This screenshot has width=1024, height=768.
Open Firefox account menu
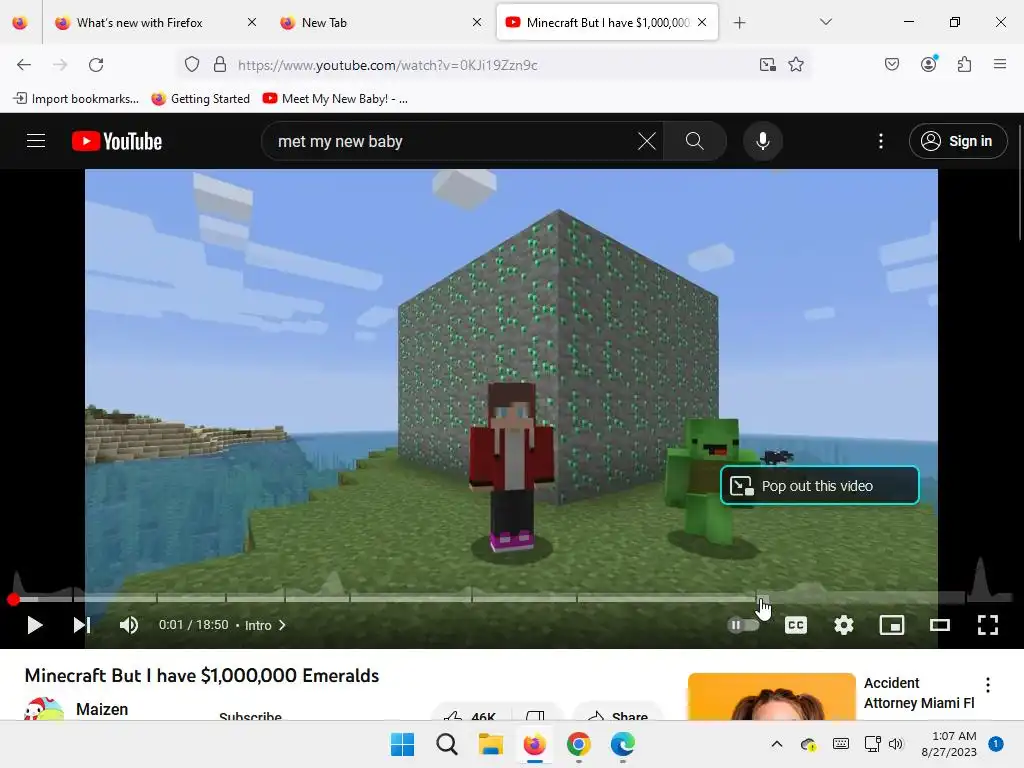click(x=929, y=64)
